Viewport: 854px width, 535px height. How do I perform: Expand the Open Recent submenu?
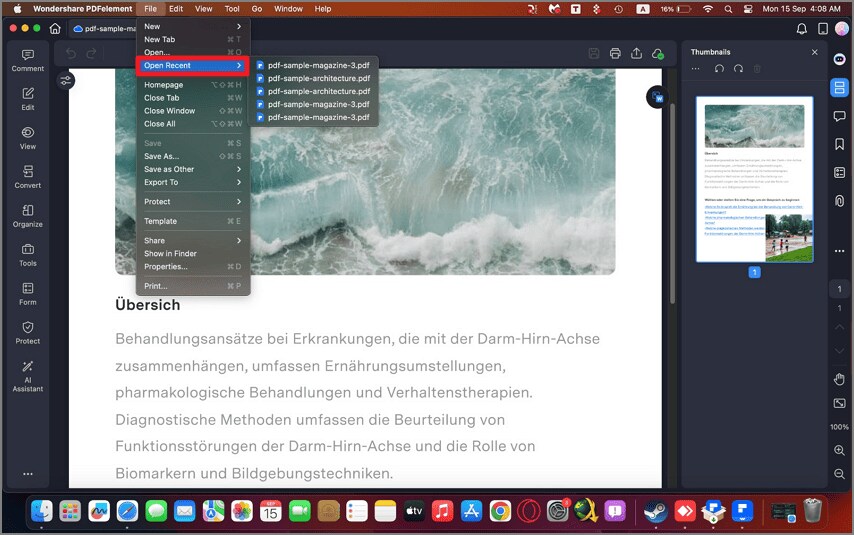coord(193,65)
